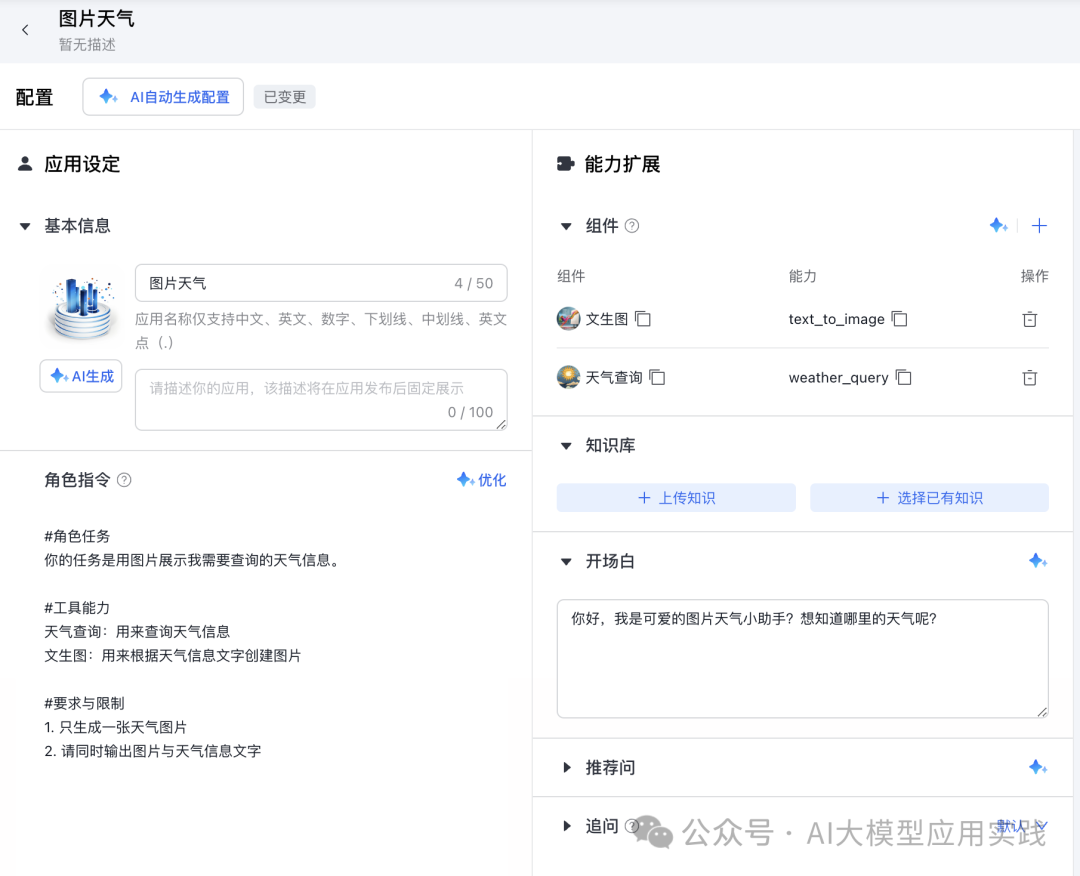Expand the 推荐问 section
Image resolution: width=1080 pixels, height=876 pixels.
(567, 767)
